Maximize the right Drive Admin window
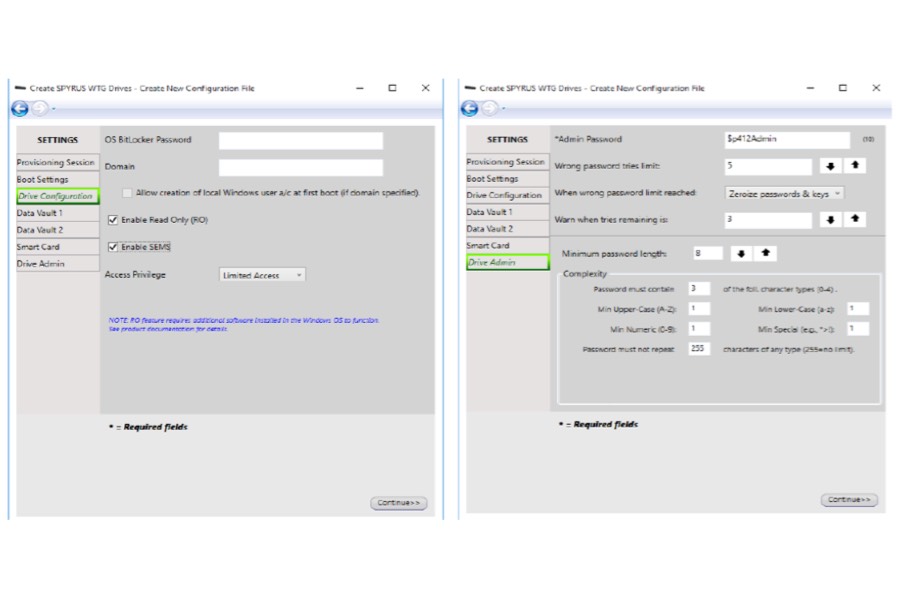This screenshot has width=900, height=600. click(843, 88)
